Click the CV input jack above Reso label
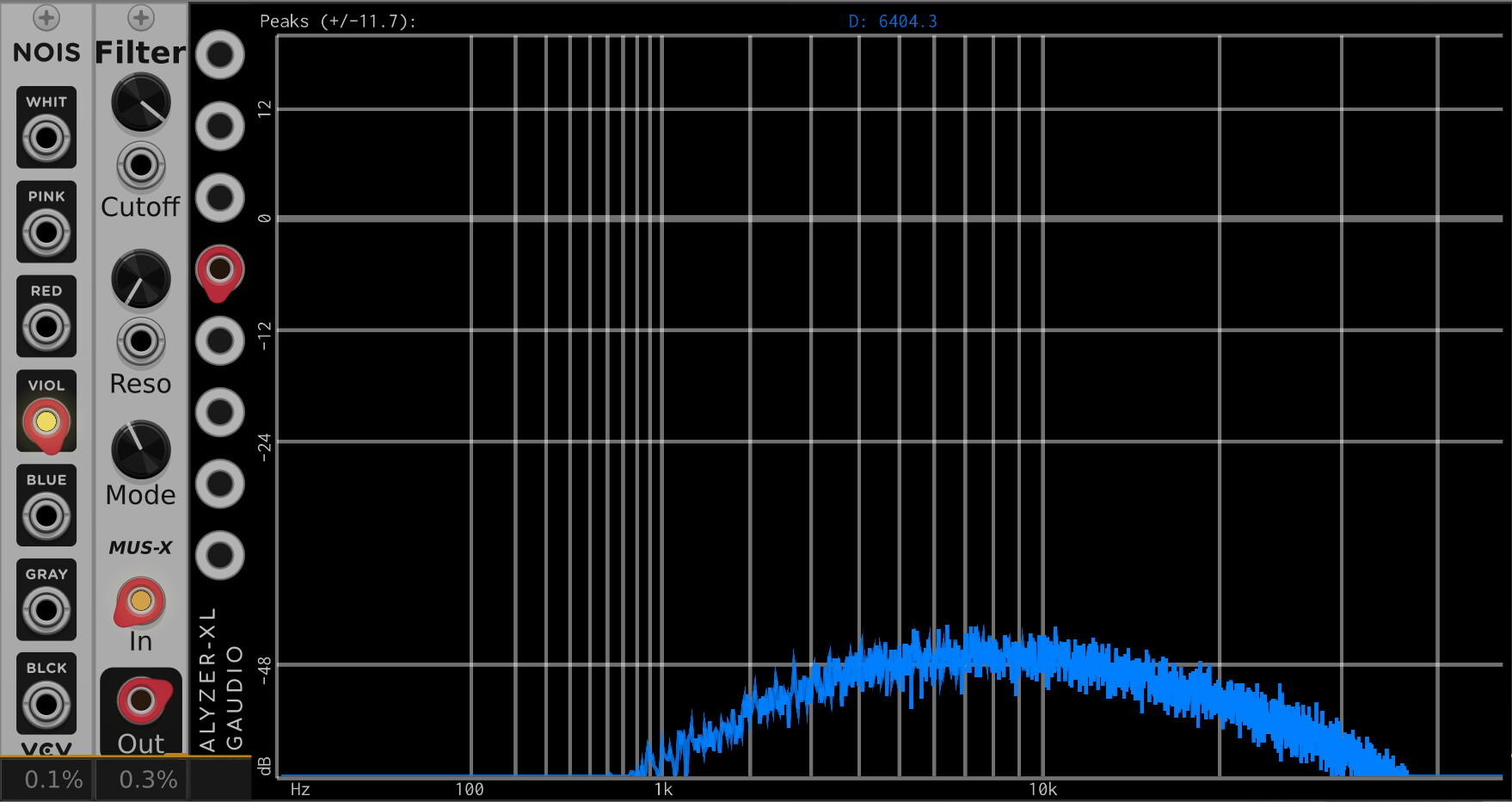This screenshot has height=802, width=1512. pyautogui.click(x=141, y=342)
